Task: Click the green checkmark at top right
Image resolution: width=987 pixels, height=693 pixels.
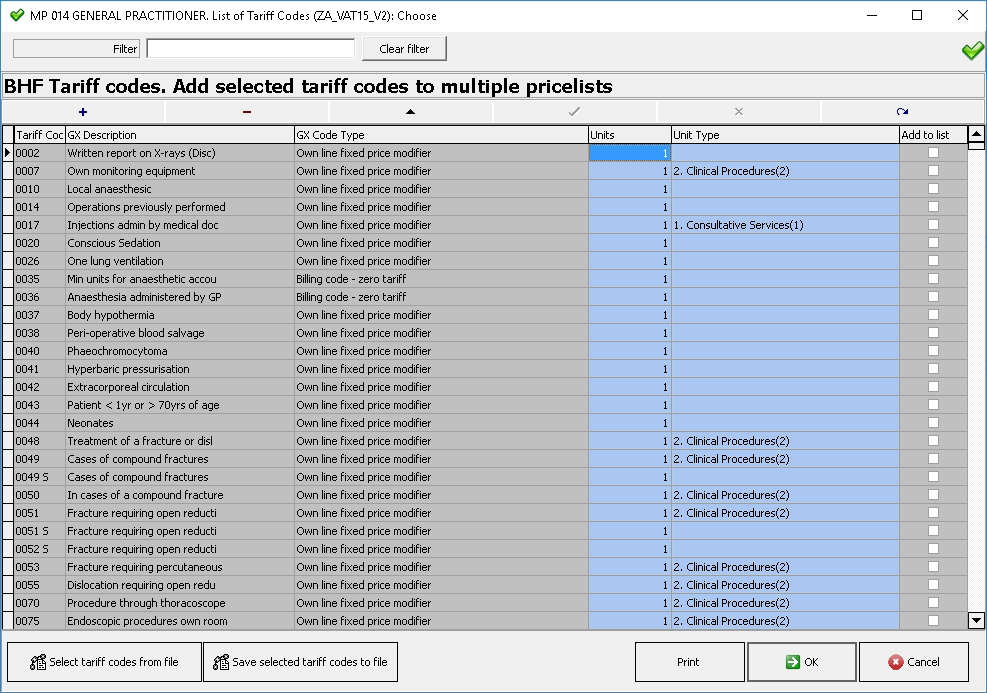Action: tap(972, 51)
